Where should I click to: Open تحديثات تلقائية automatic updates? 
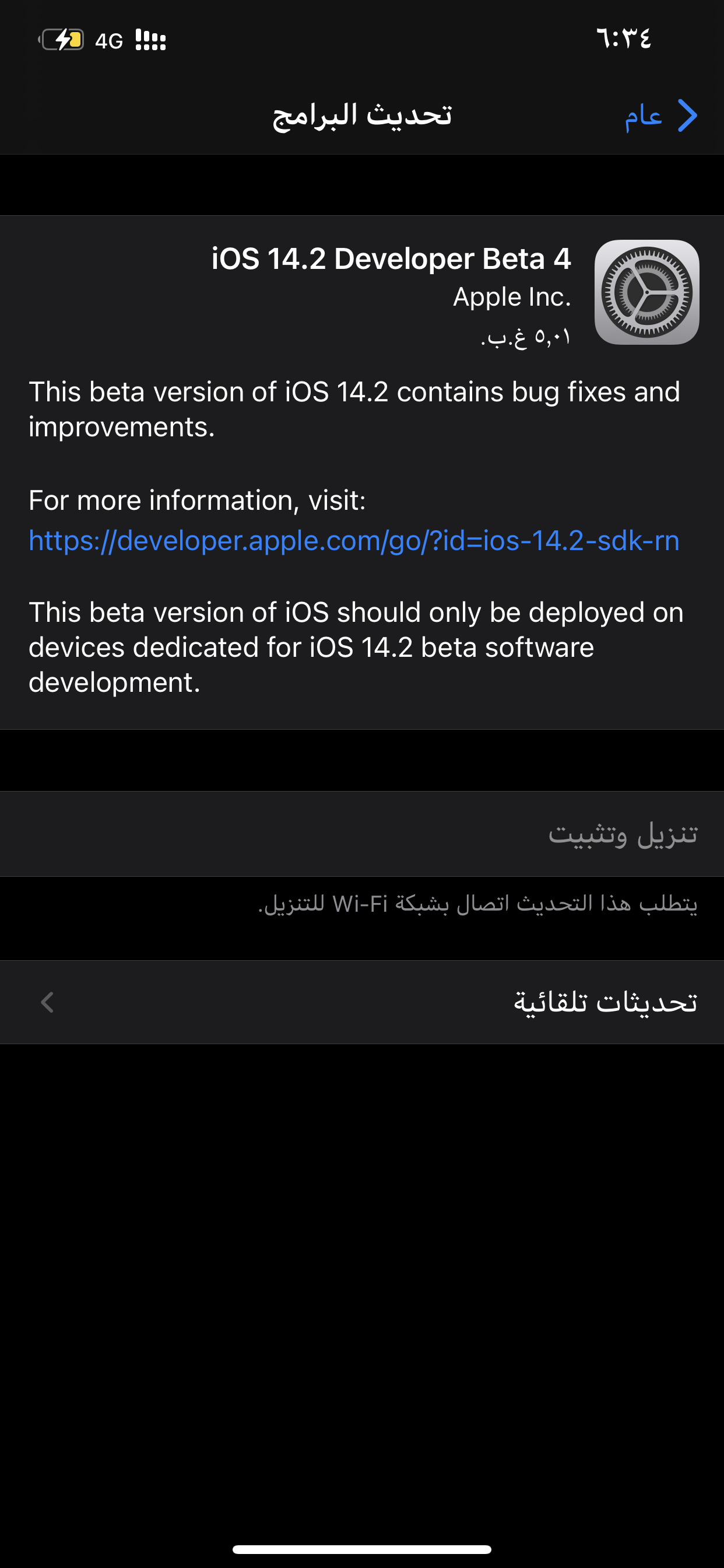click(x=362, y=1003)
